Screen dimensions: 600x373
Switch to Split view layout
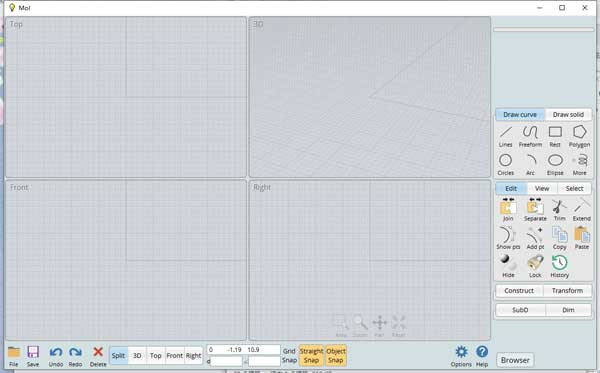tap(118, 356)
